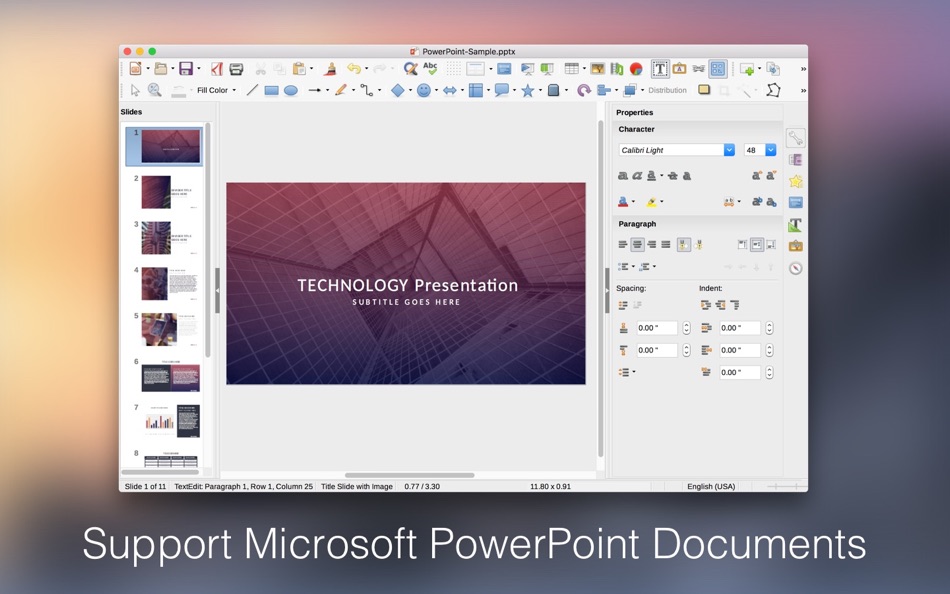Open the Fill Color dropdown arrow
The image size is (950, 594).
[234, 90]
